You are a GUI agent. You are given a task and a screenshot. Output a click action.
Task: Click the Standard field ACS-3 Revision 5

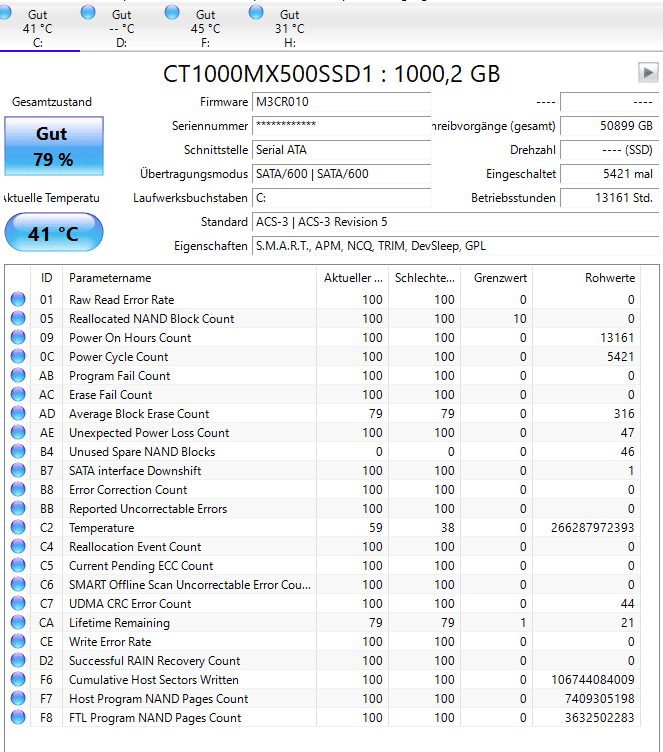click(455, 222)
